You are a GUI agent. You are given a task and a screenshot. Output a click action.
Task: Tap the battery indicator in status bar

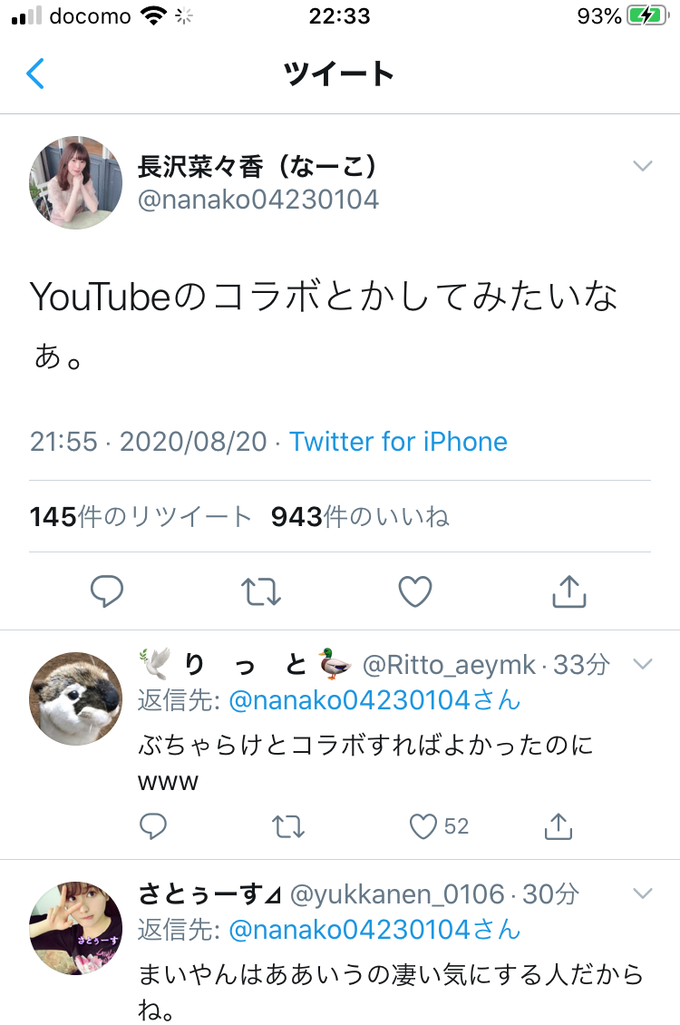pyautogui.click(x=647, y=16)
